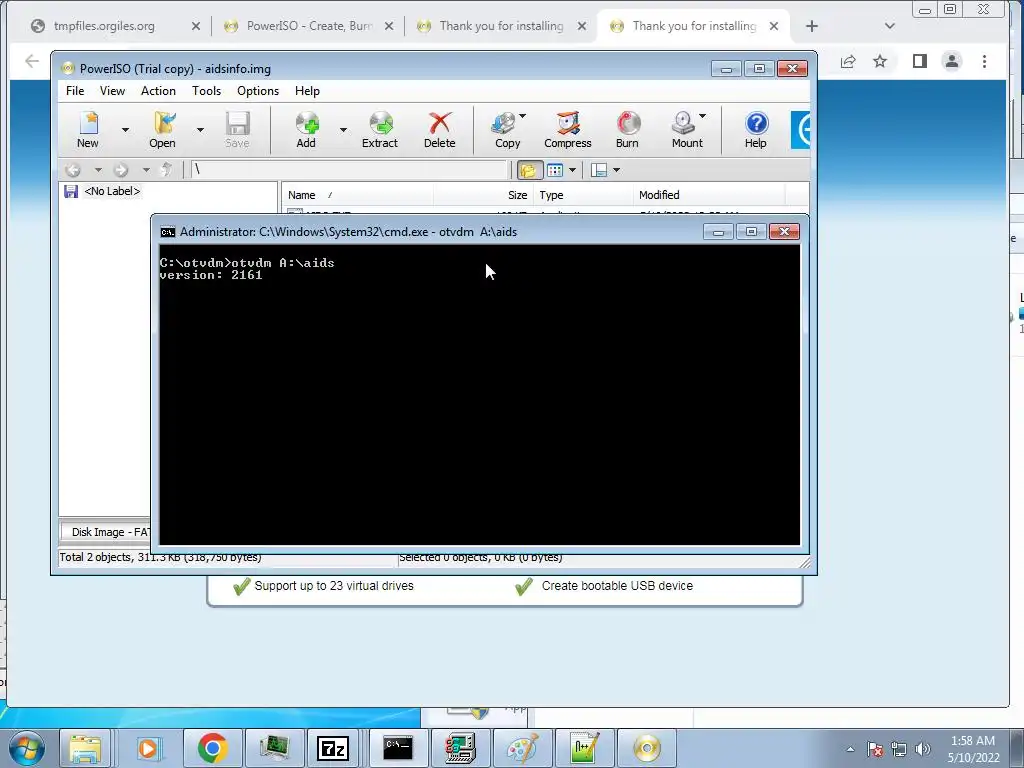1024x768 pixels.
Task: Click inside the cmd console area
Action: click(479, 394)
